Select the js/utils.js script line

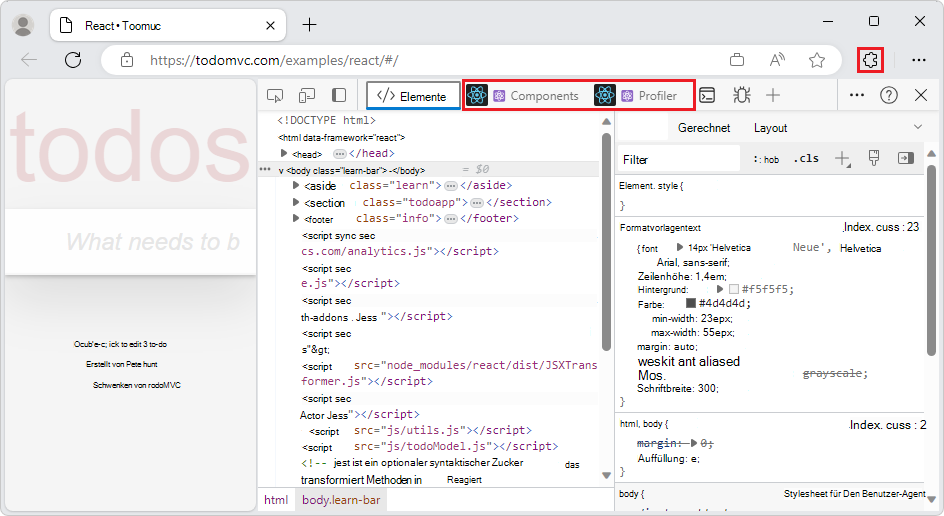coord(420,431)
